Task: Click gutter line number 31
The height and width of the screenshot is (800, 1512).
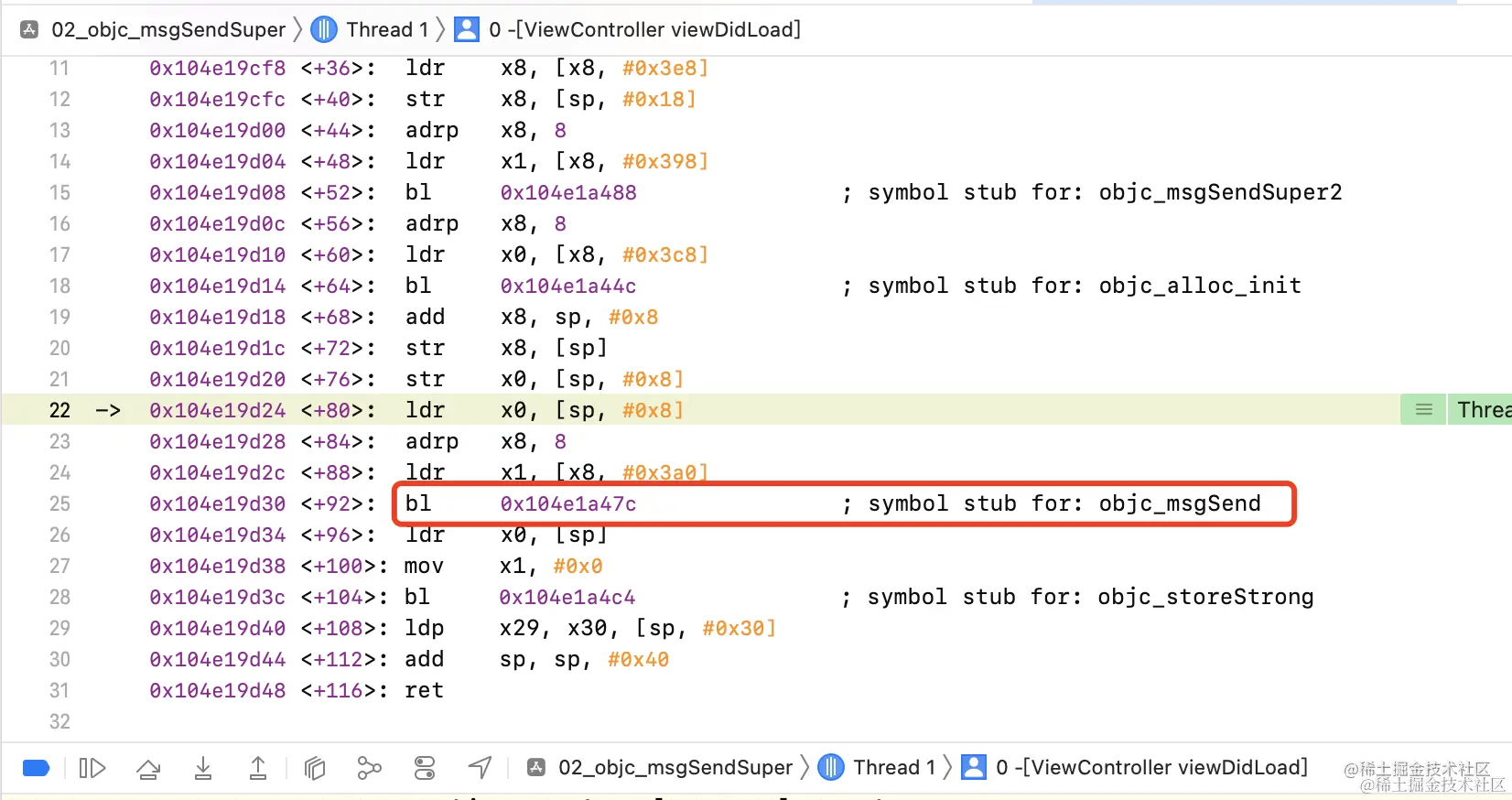Action: click(x=59, y=690)
